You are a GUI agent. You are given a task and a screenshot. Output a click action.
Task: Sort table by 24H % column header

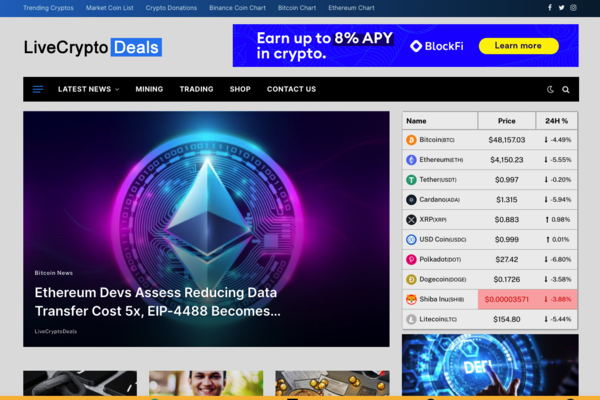(x=556, y=121)
